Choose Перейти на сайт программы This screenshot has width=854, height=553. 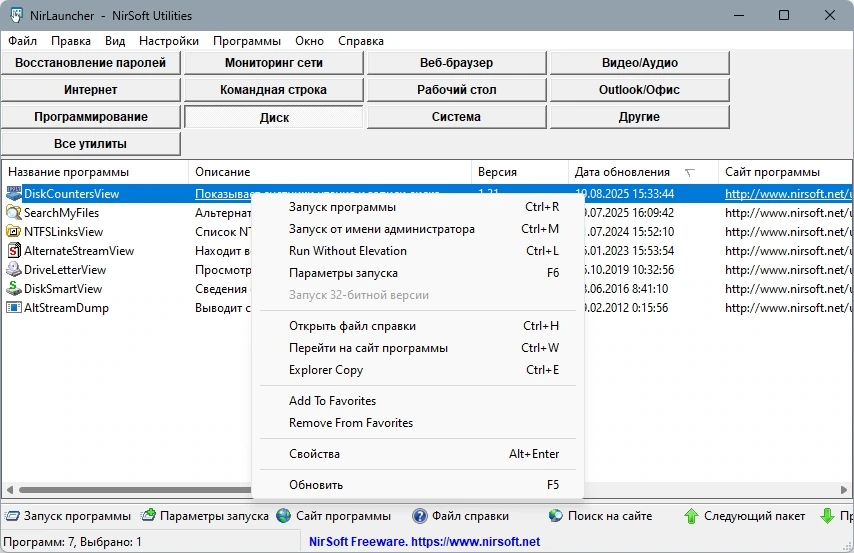click(418, 348)
